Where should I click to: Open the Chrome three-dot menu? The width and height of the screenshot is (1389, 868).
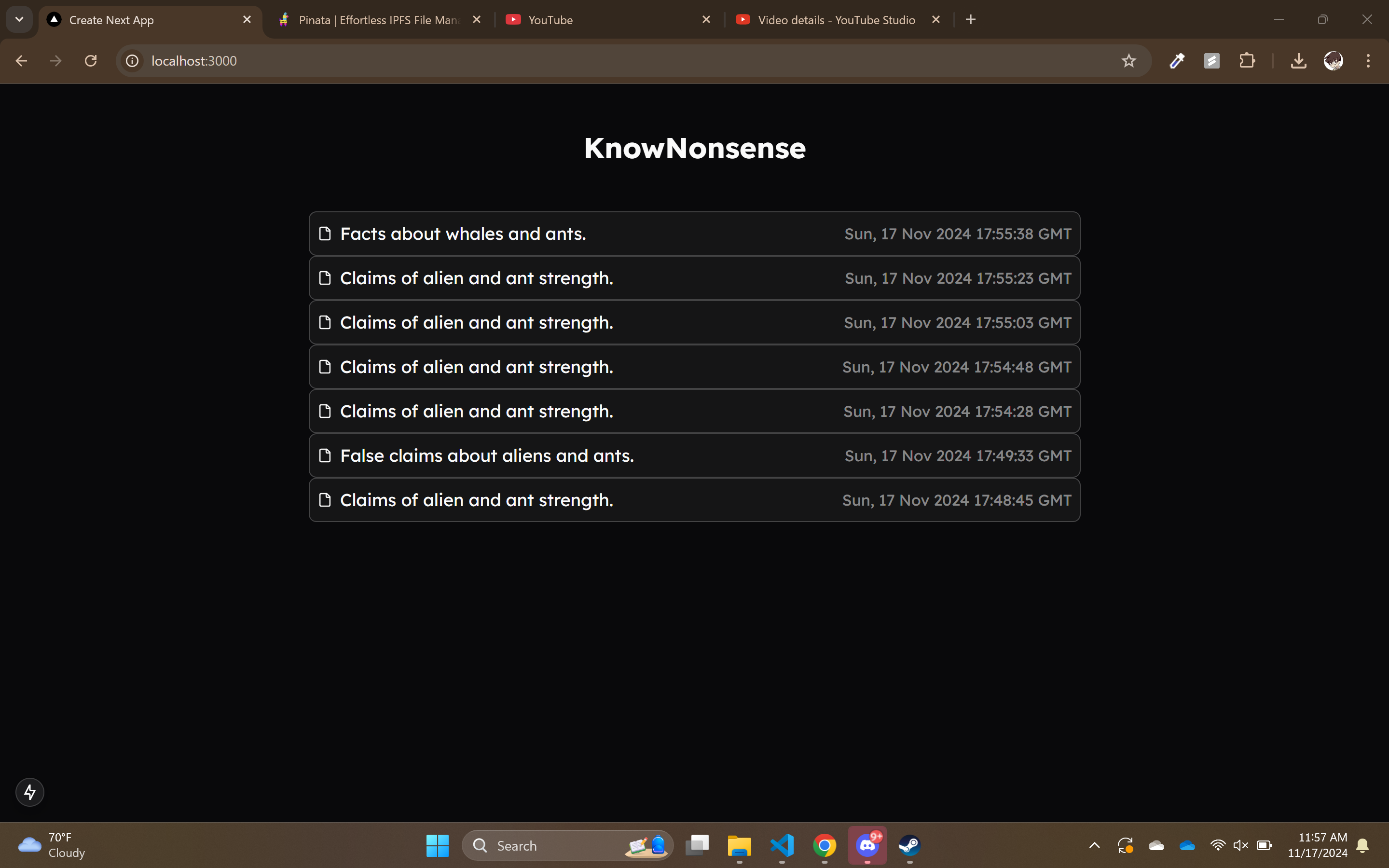(x=1368, y=61)
